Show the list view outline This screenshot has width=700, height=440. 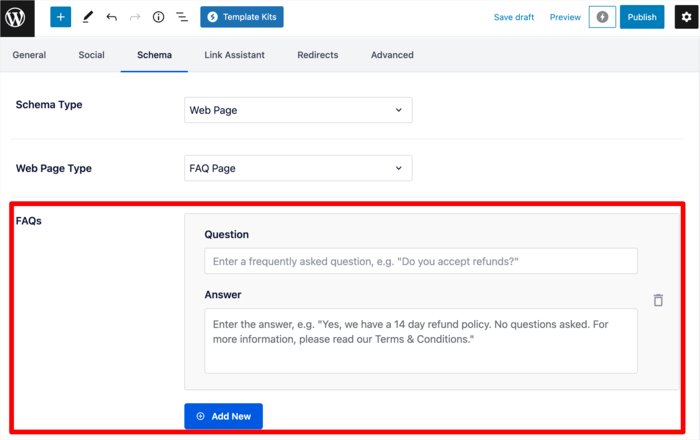pyautogui.click(x=182, y=17)
